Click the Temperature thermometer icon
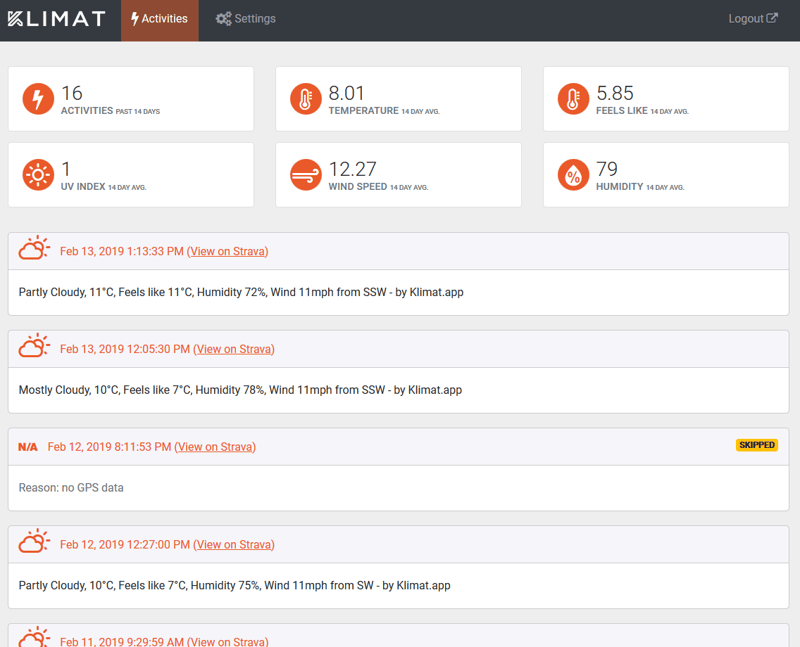Image resolution: width=800 pixels, height=647 pixels. click(306, 98)
